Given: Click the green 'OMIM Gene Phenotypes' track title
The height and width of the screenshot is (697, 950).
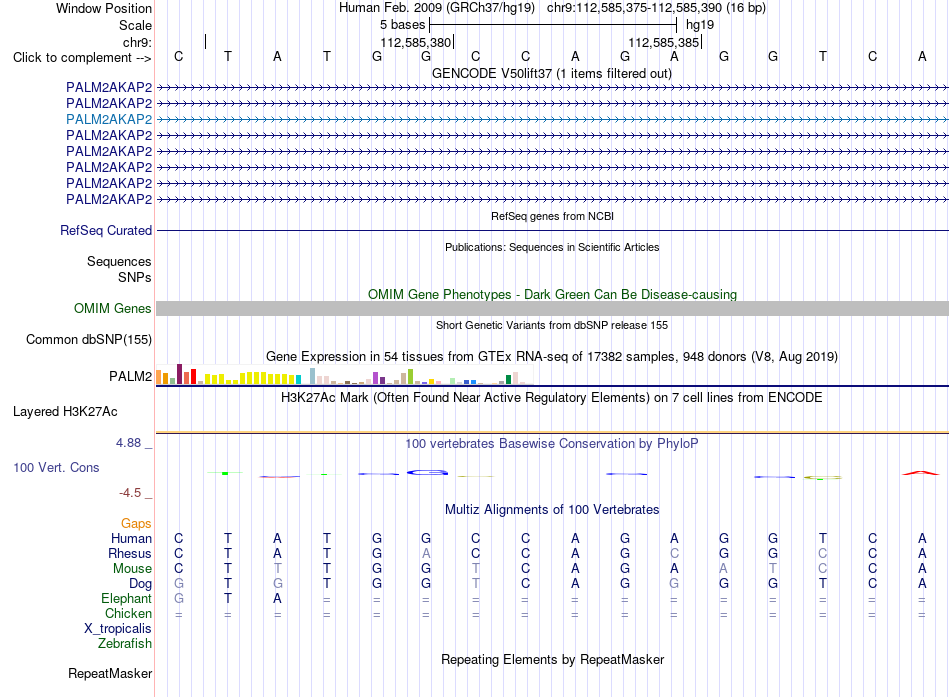Looking at the screenshot, I should pyautogui.click(x=552, y=295).
